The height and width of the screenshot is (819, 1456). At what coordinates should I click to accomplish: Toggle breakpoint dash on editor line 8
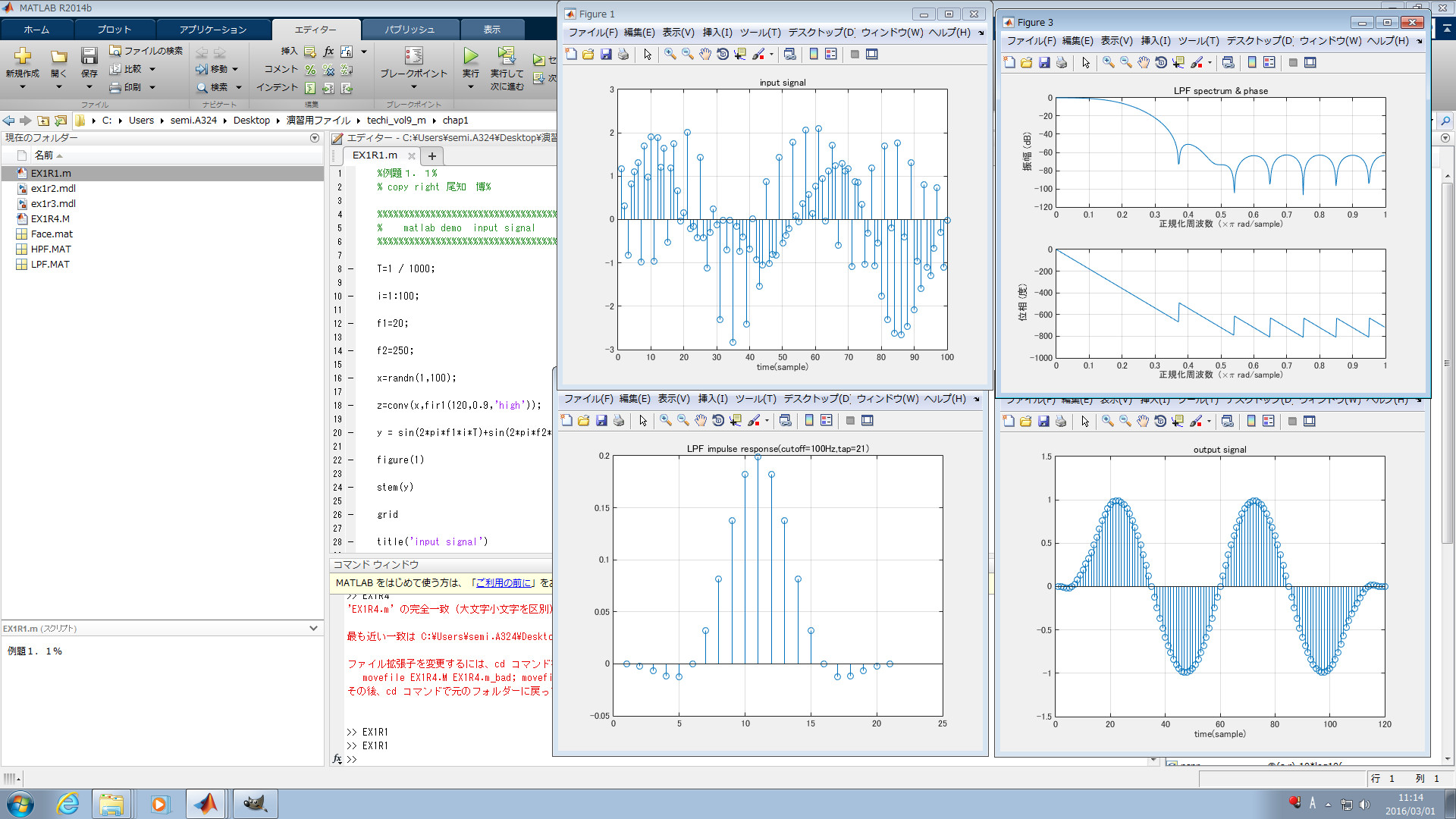point(351,269)
